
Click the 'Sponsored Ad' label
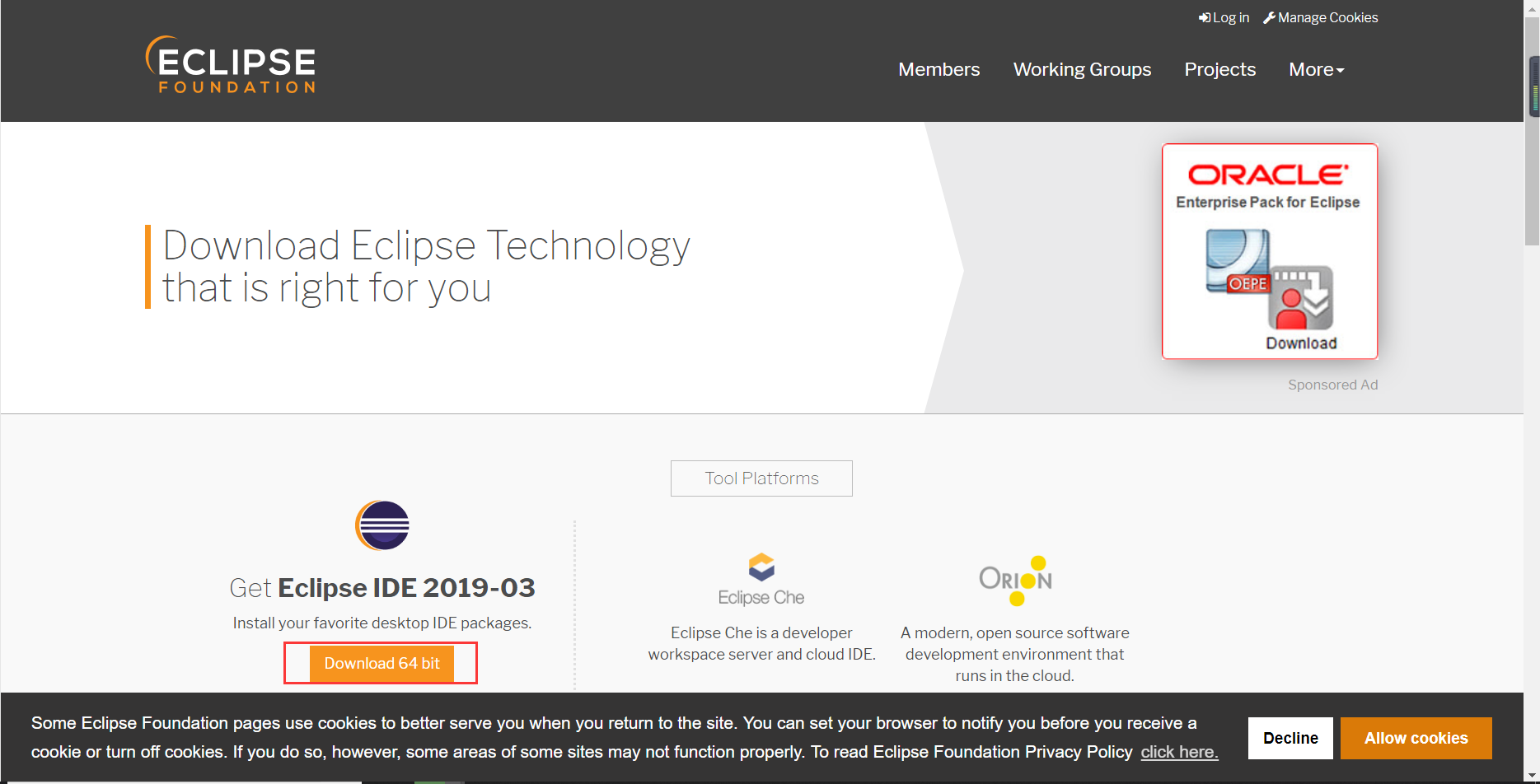[x=1332, y=385]
